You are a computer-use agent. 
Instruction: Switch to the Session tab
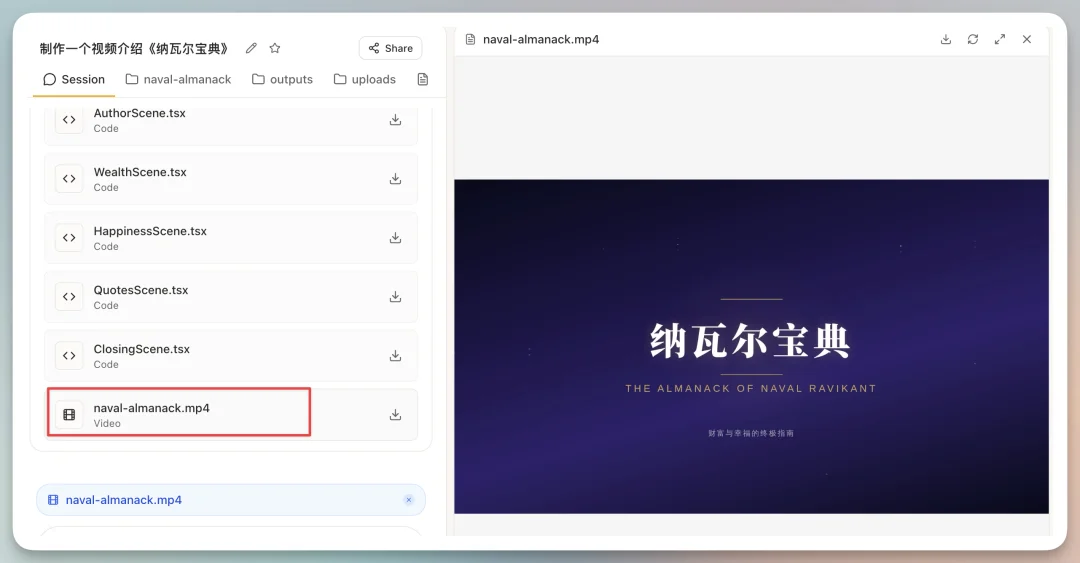74,79
